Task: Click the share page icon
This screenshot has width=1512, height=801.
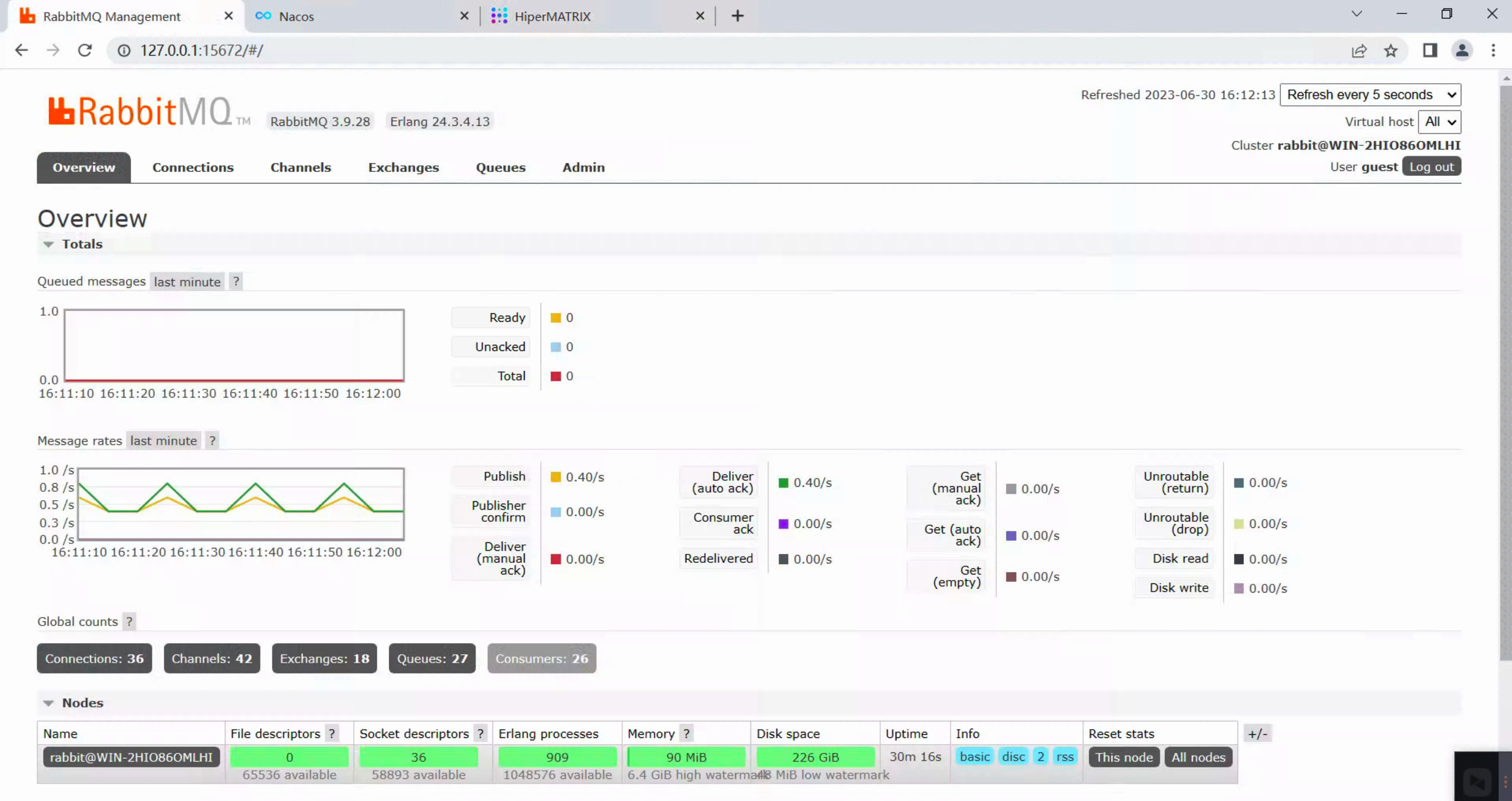Action: point(1359,51)
